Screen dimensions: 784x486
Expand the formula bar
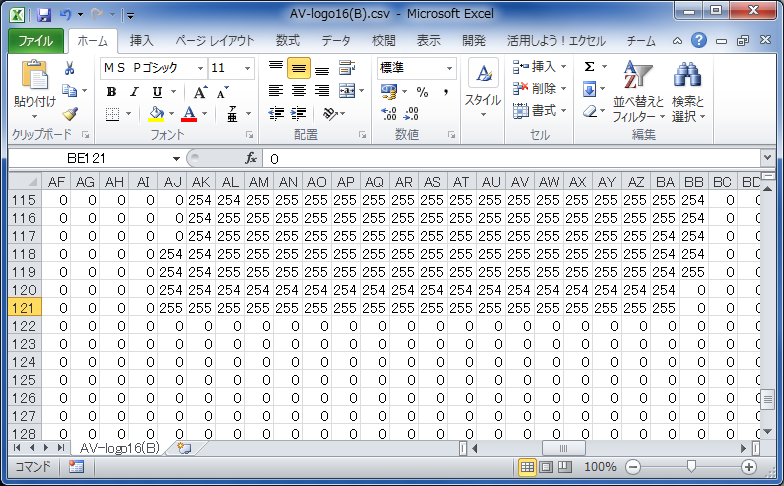tap(767, 158)
